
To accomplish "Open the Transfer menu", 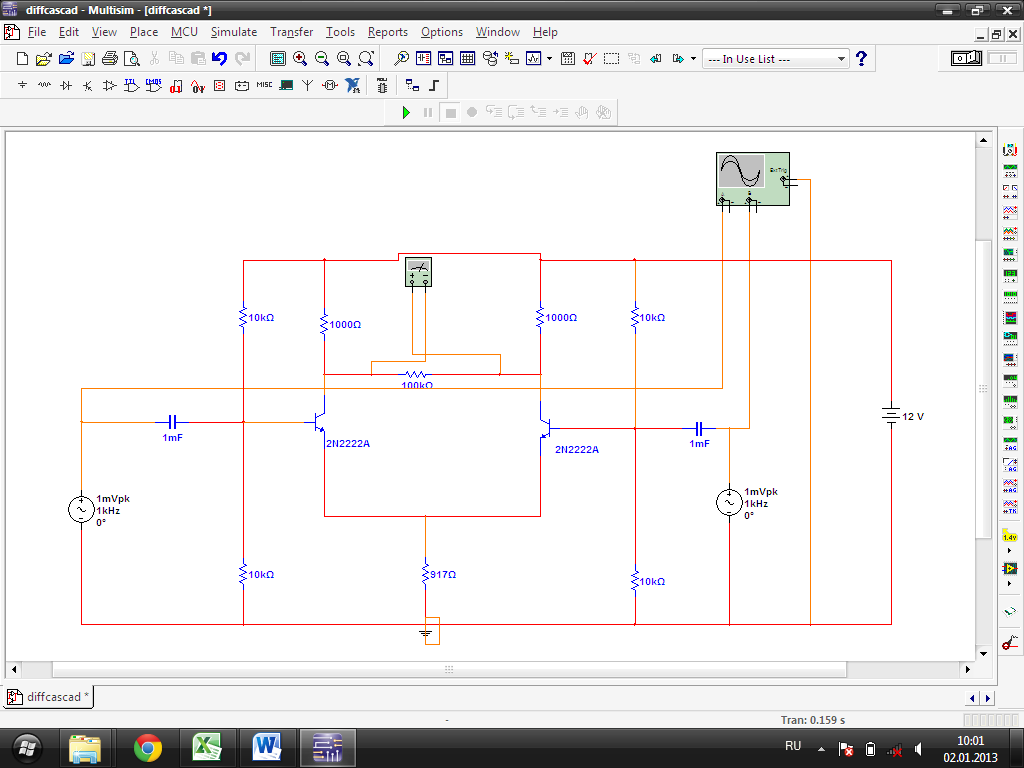I will tap(291, 32).
